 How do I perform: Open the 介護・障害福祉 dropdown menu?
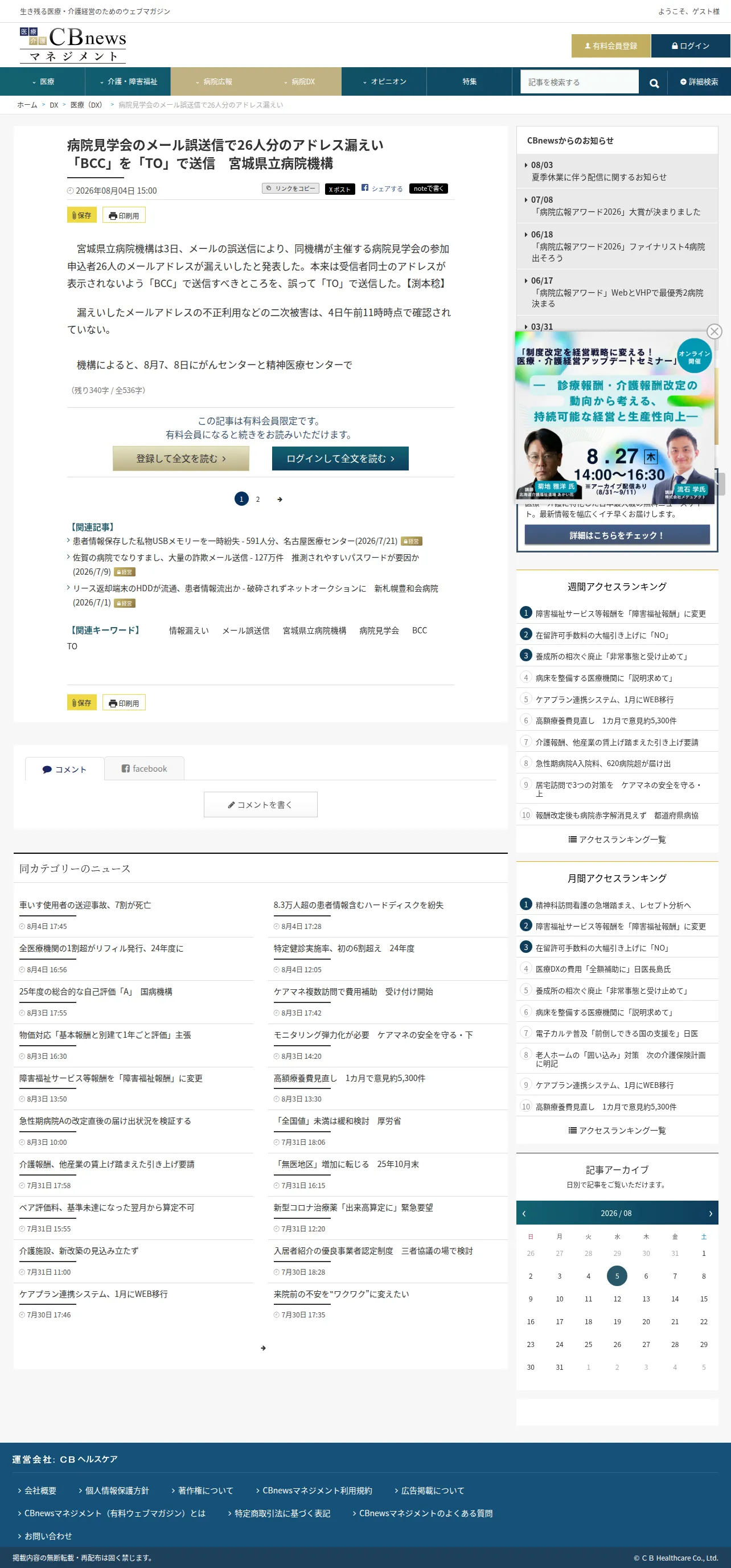tap(128, 81)
